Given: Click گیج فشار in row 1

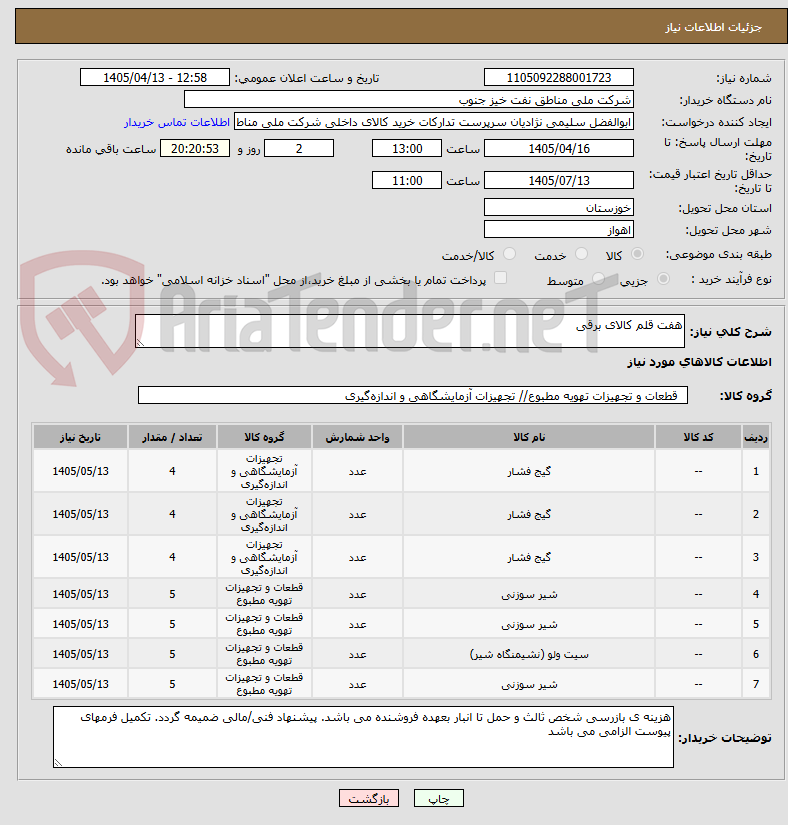Looking at the screenshot, I should 529,471.
